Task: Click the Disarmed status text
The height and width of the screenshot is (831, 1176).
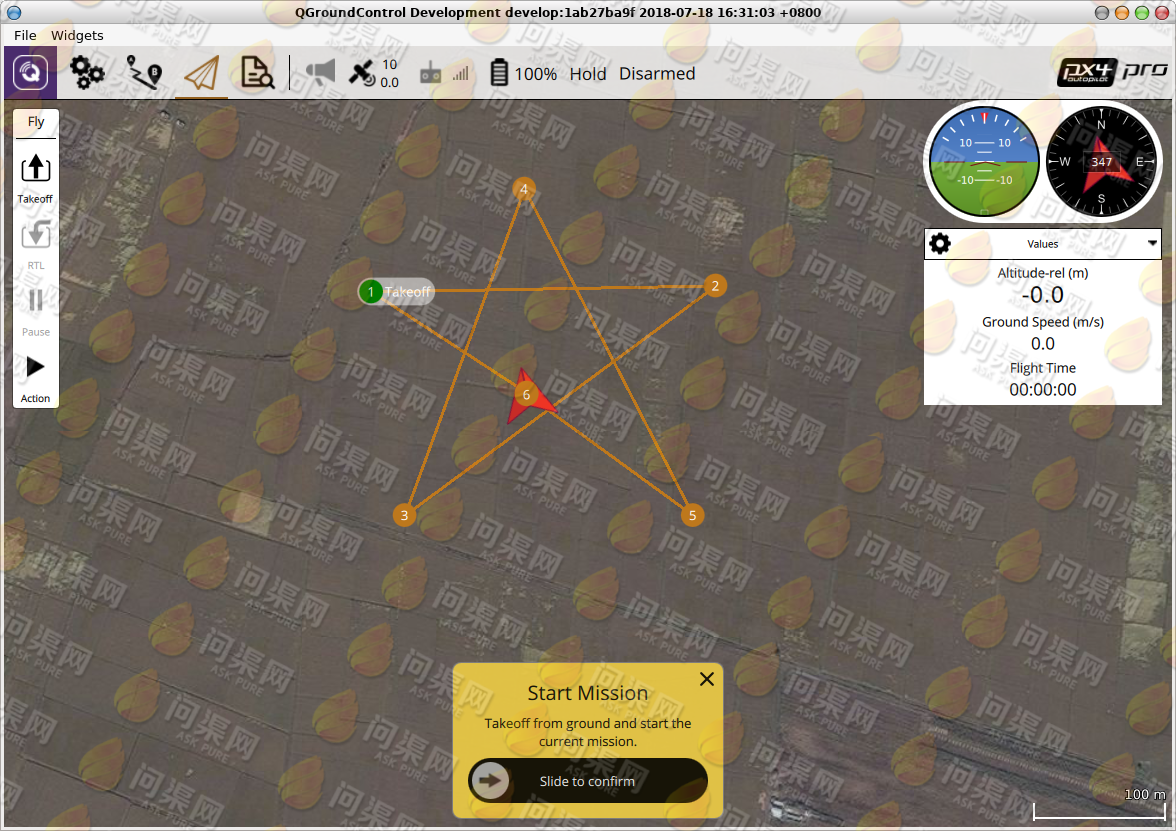Action: 657,74
